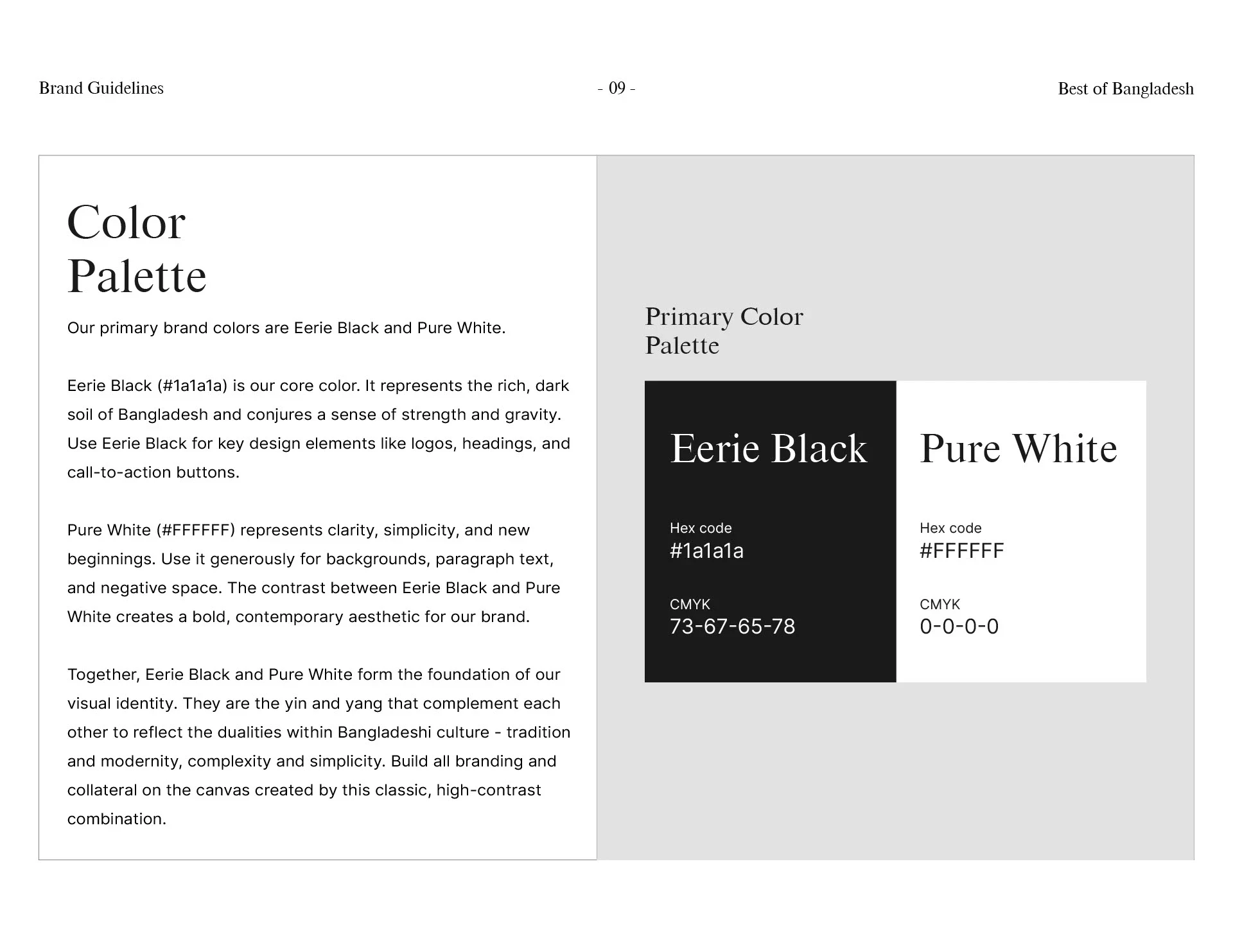Click the Hex code label in the white swatch
Screen dimensions: 1233x952
point(950,528)
